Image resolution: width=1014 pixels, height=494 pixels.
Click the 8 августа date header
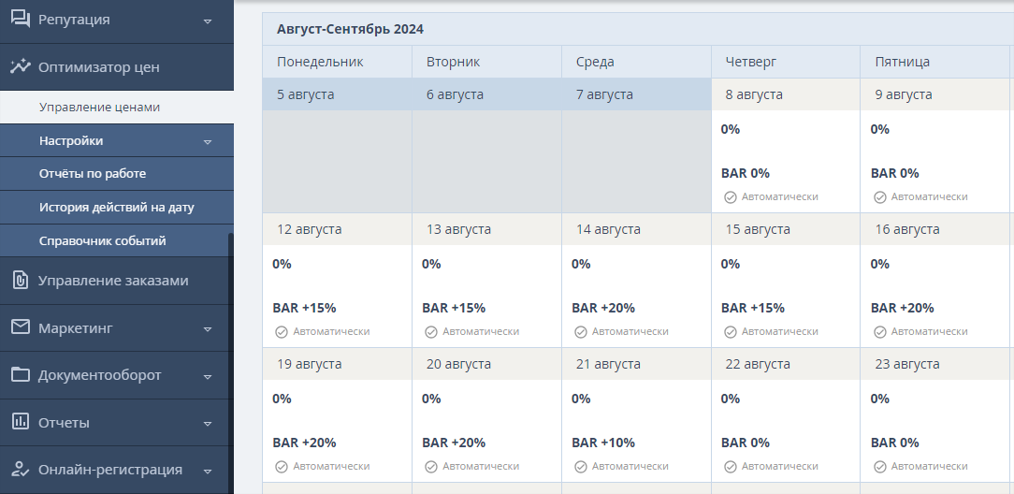786,94
